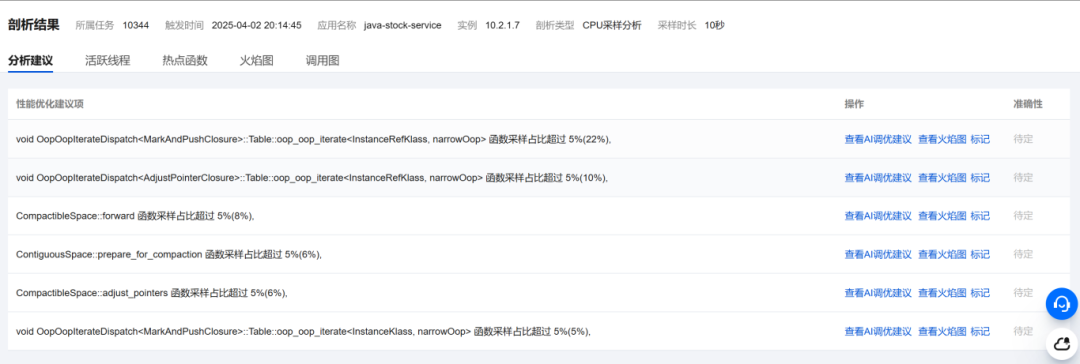1080x364 pixels.
Task: Select the application name java-stock-service
Action: [x=402, y=26]
